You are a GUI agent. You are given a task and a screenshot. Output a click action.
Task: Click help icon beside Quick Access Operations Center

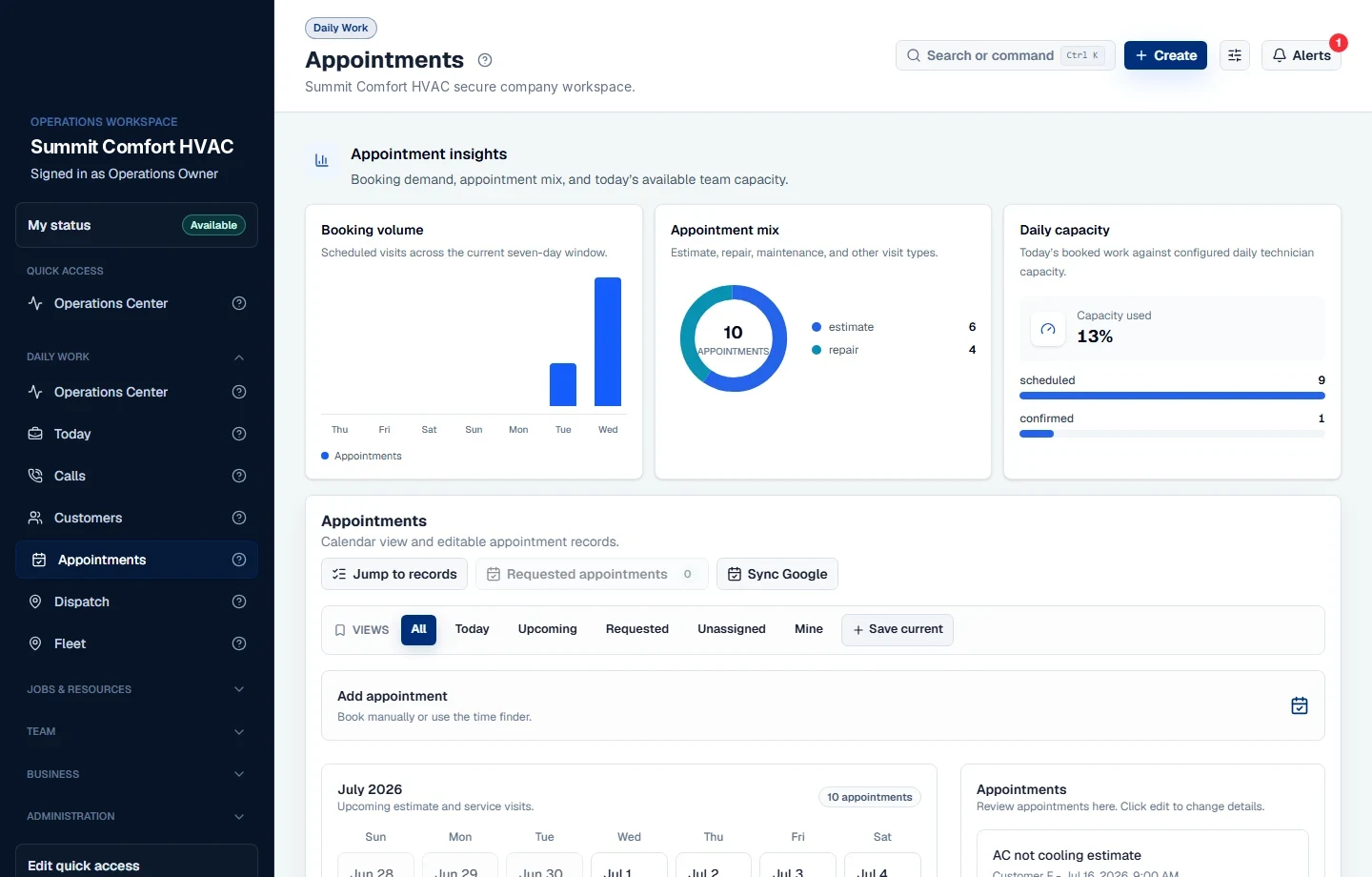[239, 303]
